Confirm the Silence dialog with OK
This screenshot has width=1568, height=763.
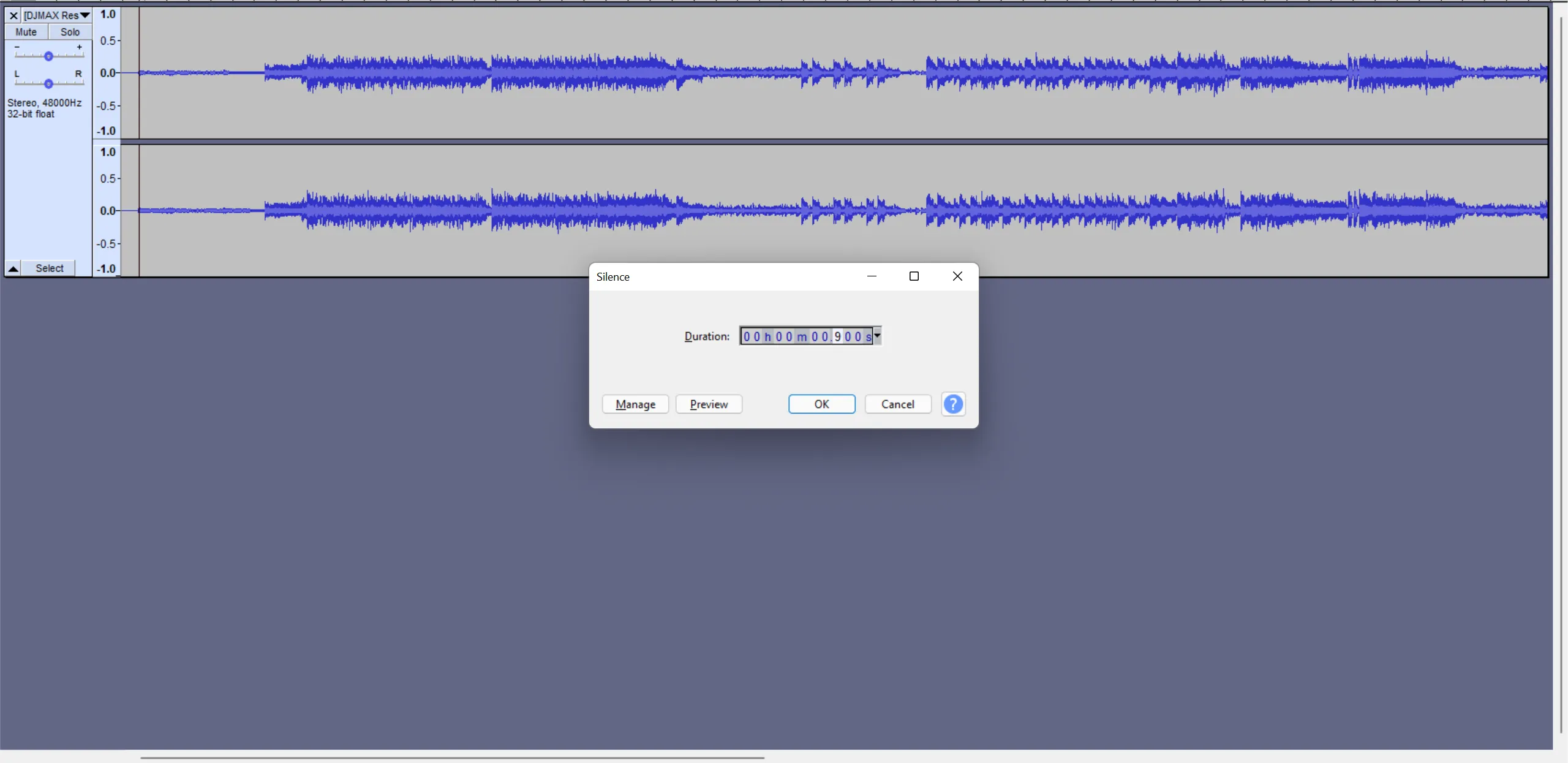pyautogui.click(x=821, y=404)
